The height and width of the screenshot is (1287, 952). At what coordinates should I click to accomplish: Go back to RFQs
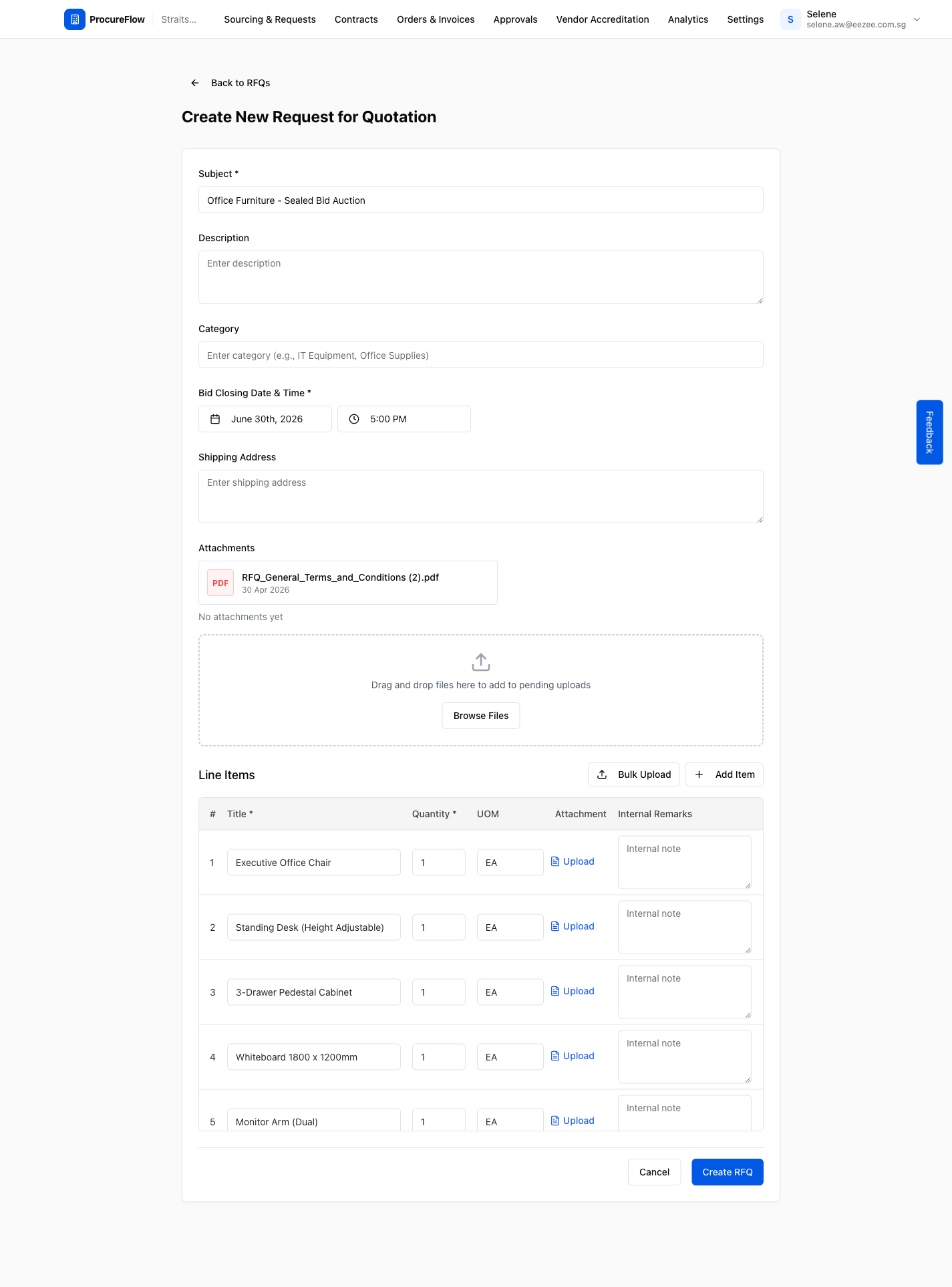point(230,83)
